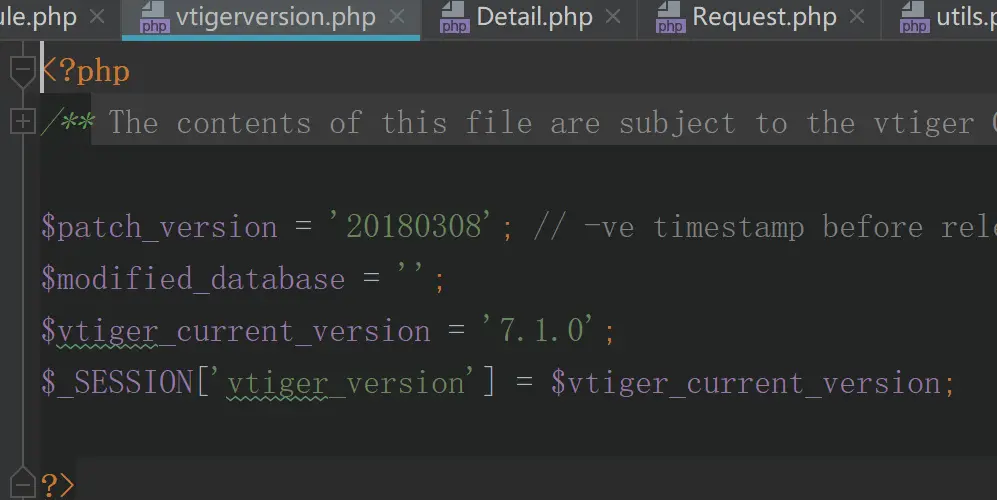This screenshot has width=997, height=500.
Task: Close the Detail.php tab
Action: click(x=613, y=17)
